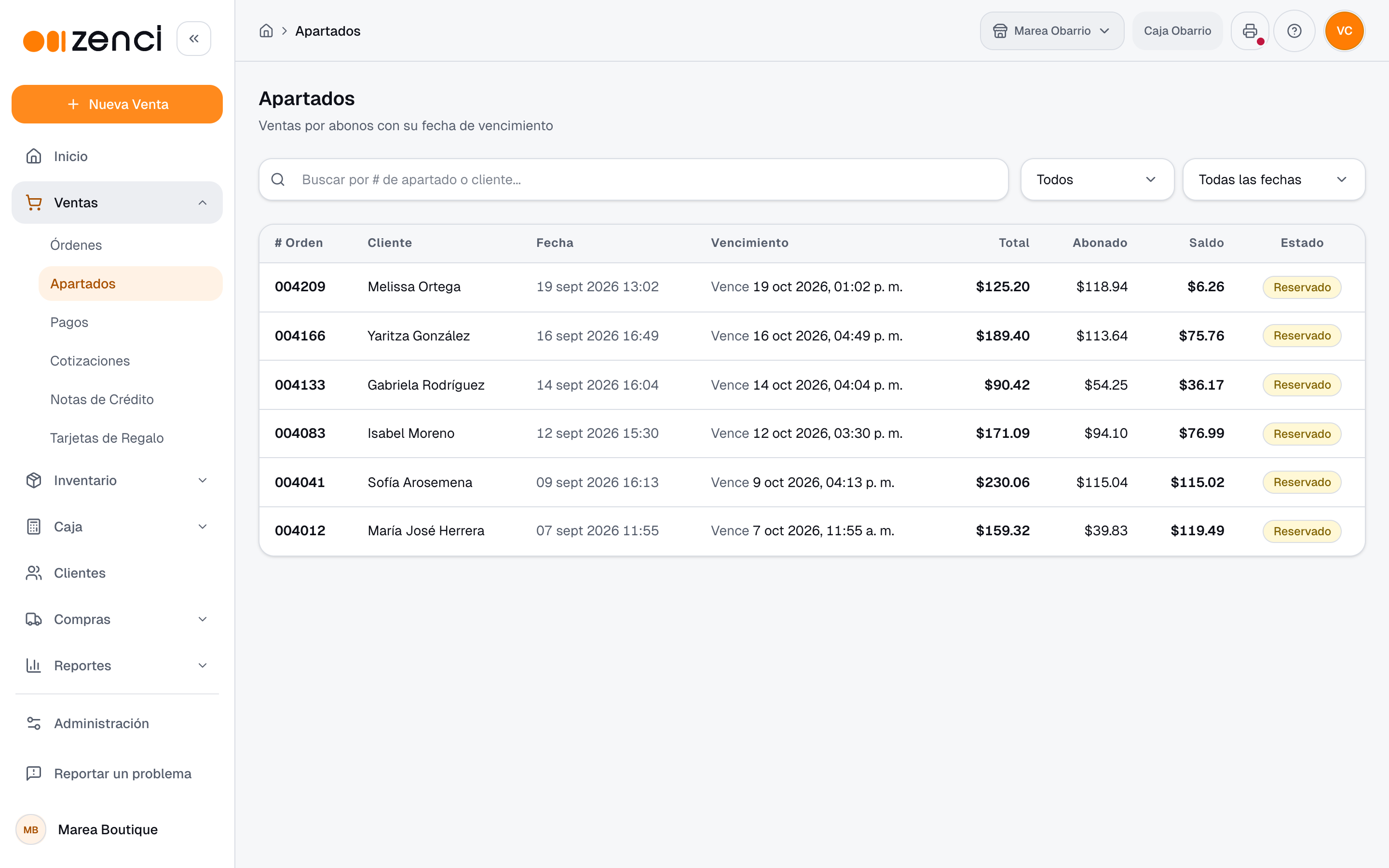Screen dimensions: 1389x868
Task: Click the Ventas shopping cart icon
Action: coord(34,203)
